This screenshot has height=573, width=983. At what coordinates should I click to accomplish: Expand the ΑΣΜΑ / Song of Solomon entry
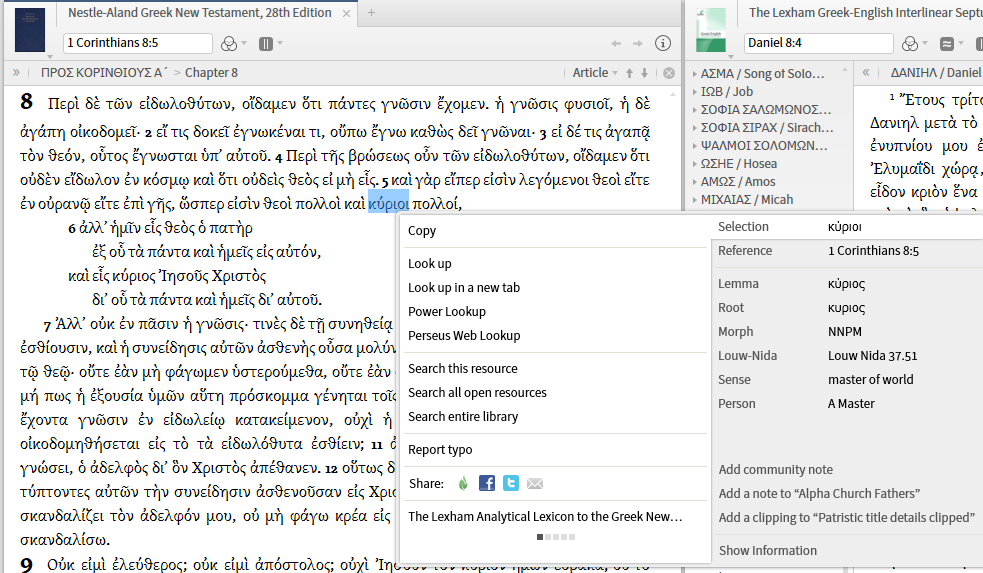click(x=695, y=74)
